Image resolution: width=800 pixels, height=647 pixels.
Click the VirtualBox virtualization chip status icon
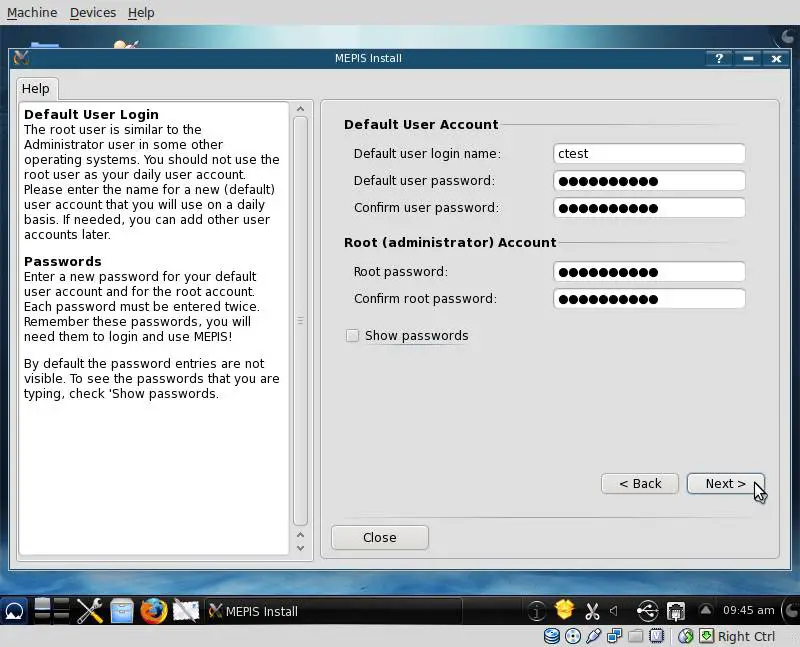[656, 636]
